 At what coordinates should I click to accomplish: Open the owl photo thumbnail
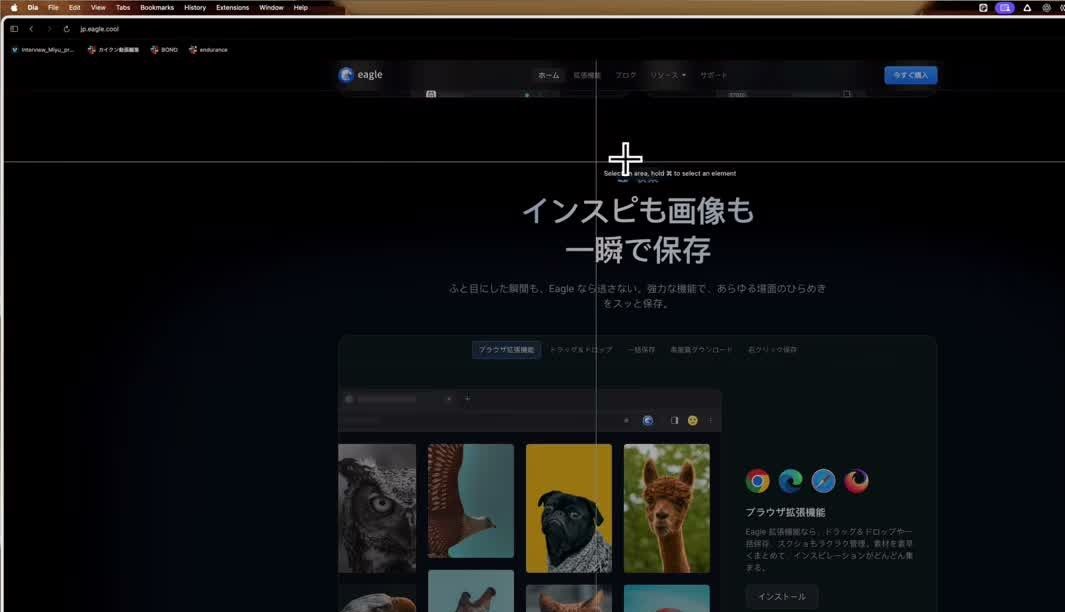click(x=377, y=507)
